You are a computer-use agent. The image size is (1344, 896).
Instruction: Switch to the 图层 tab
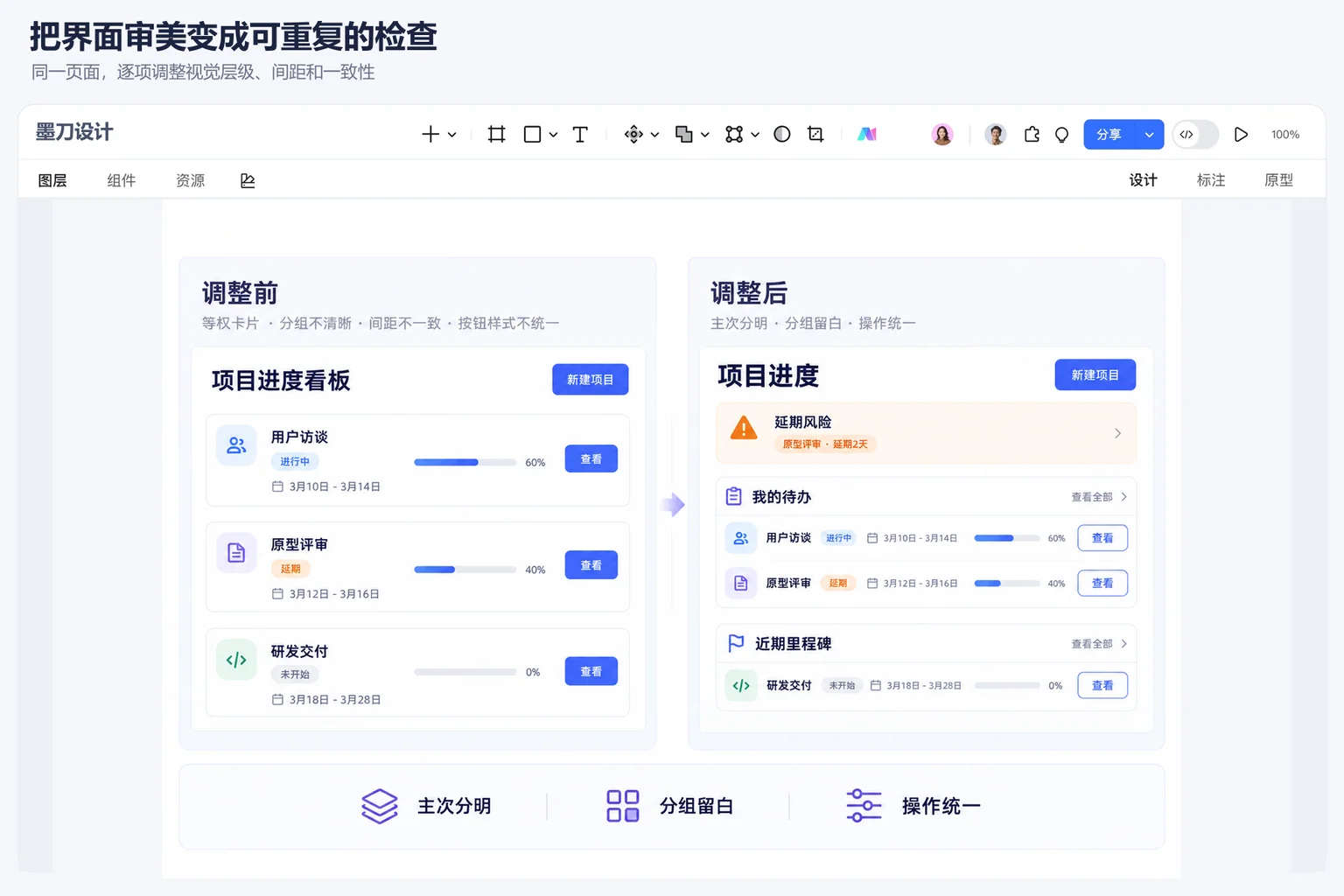point(52,180)
